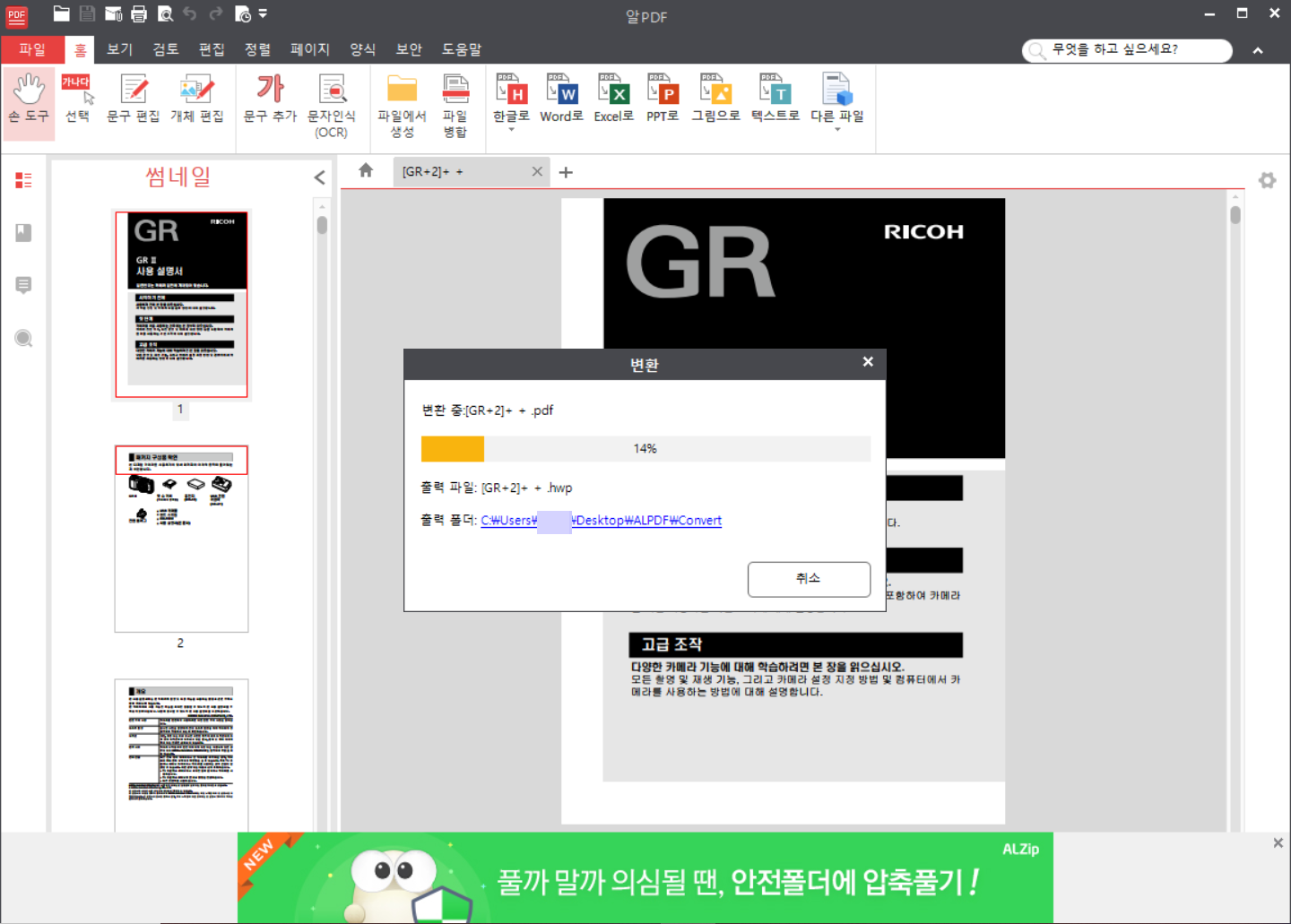Image resolution: width=1291 pixels, height=924 pixels.
Task: Click the conversion progress bar at 14%
Action: (645, 448)
